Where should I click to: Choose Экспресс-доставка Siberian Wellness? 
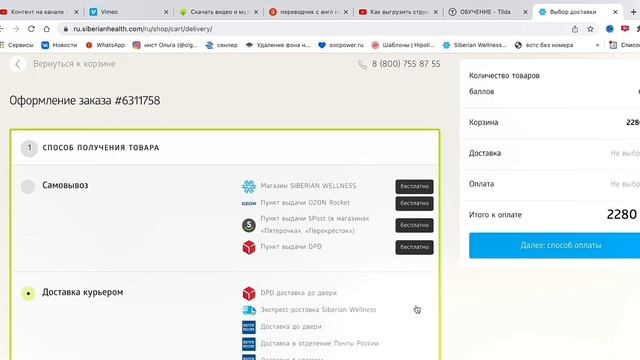pos(318,309)
